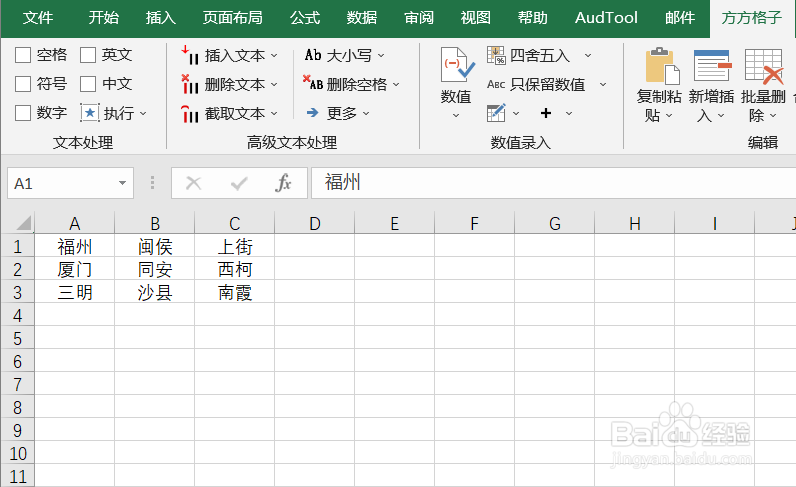Select cell containing 南霞
The height and width of the screenshot is (487, 796).
click(235, 292)
